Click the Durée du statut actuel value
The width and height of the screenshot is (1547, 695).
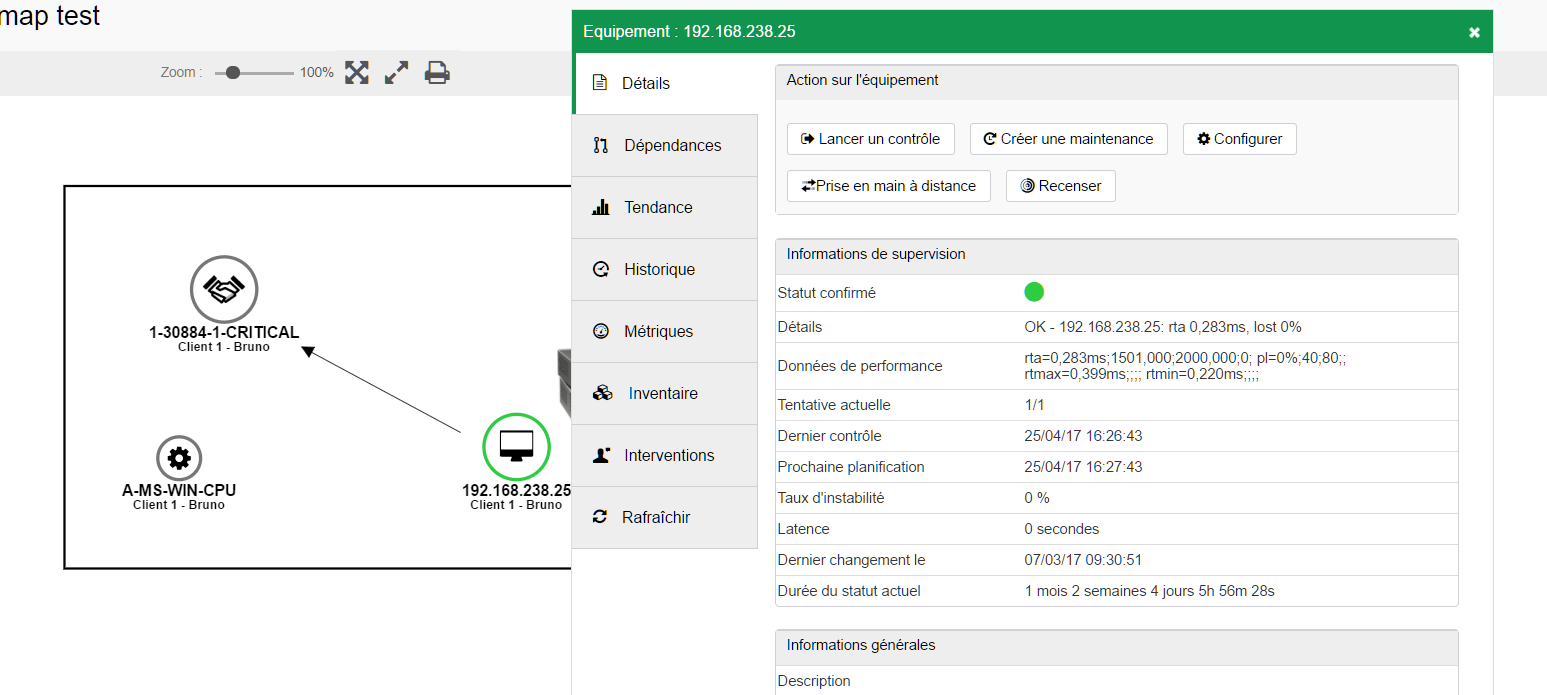click(1150, 591)
